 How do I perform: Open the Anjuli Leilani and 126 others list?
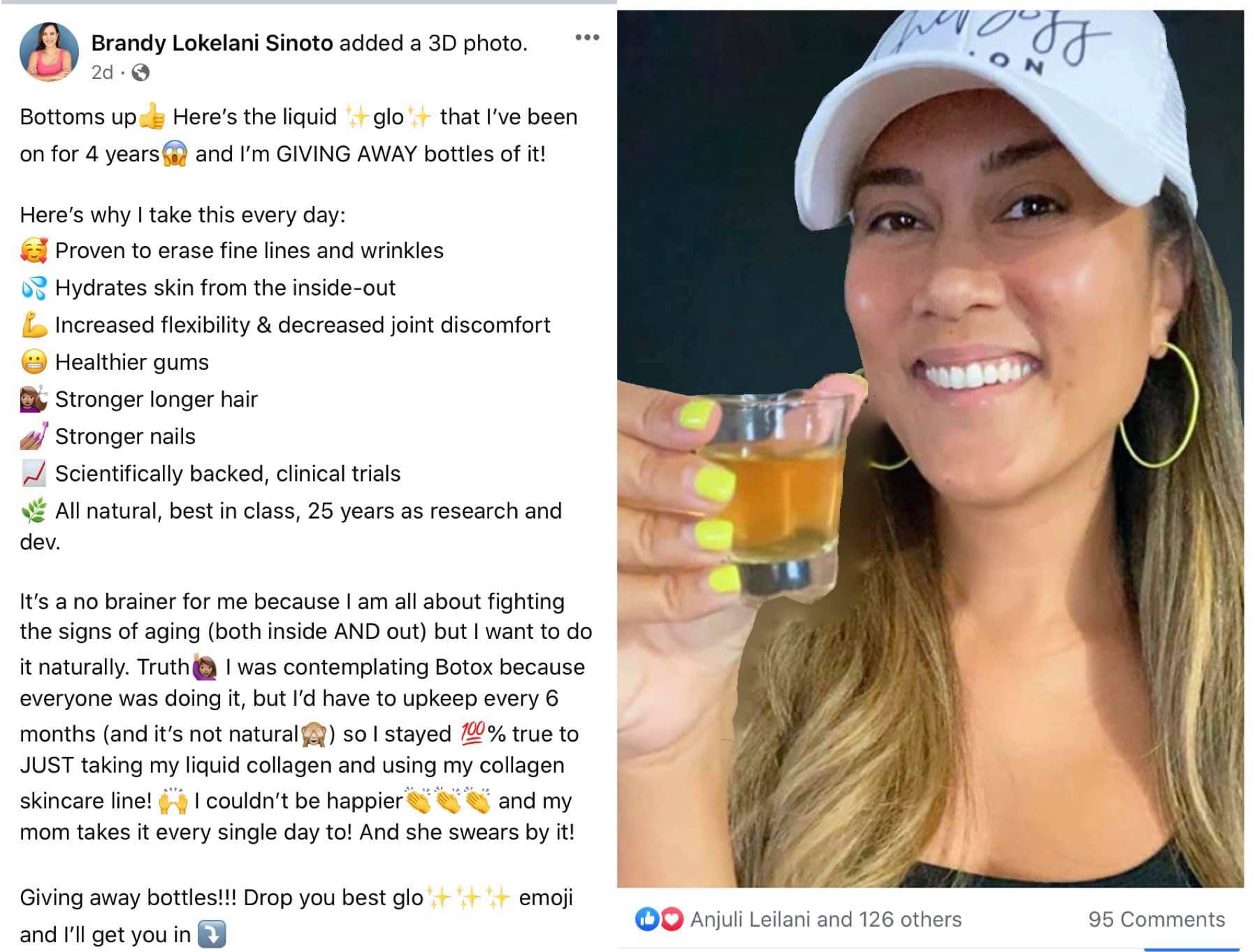click(x=826, y=919)
